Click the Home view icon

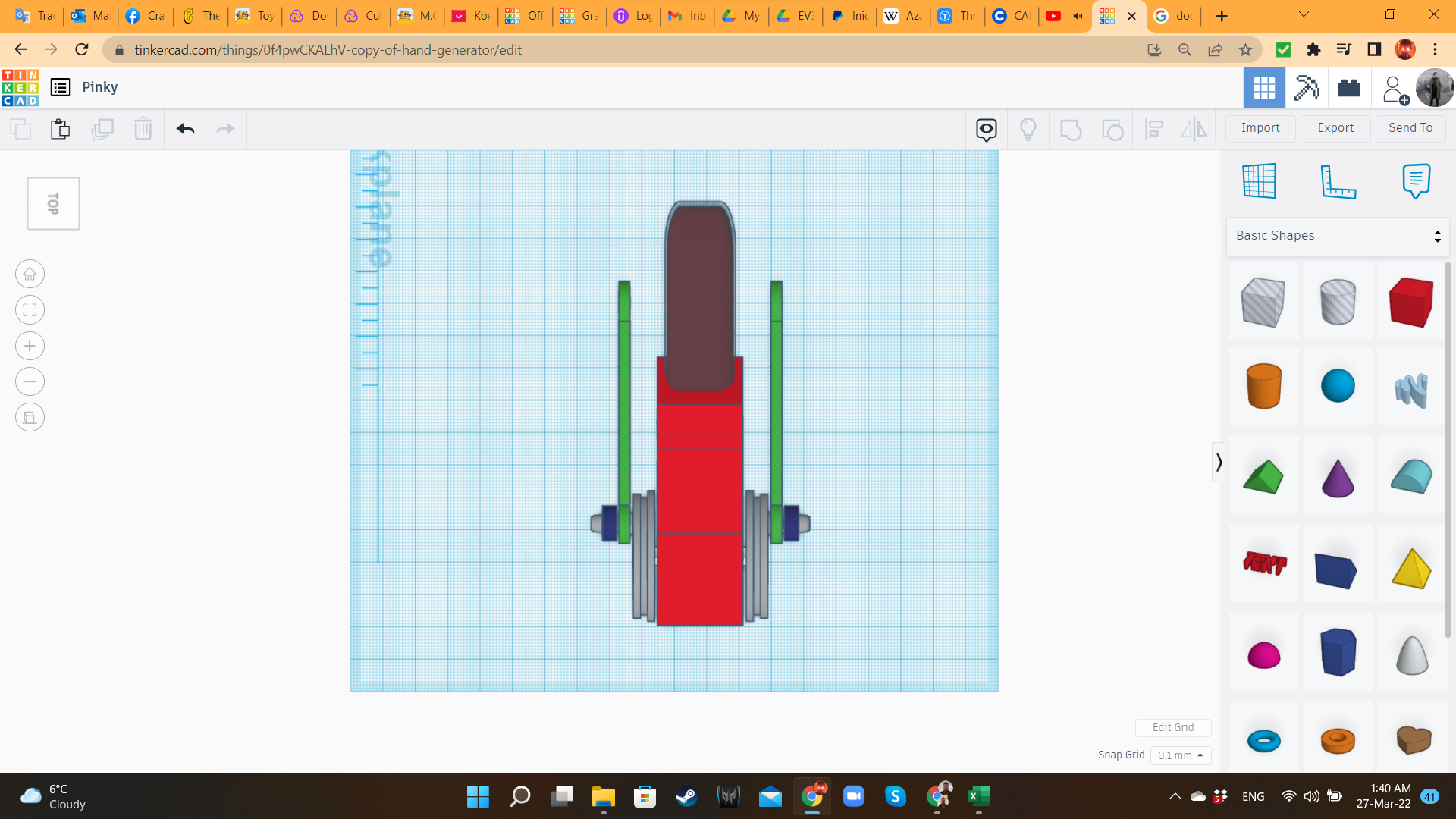30,274
